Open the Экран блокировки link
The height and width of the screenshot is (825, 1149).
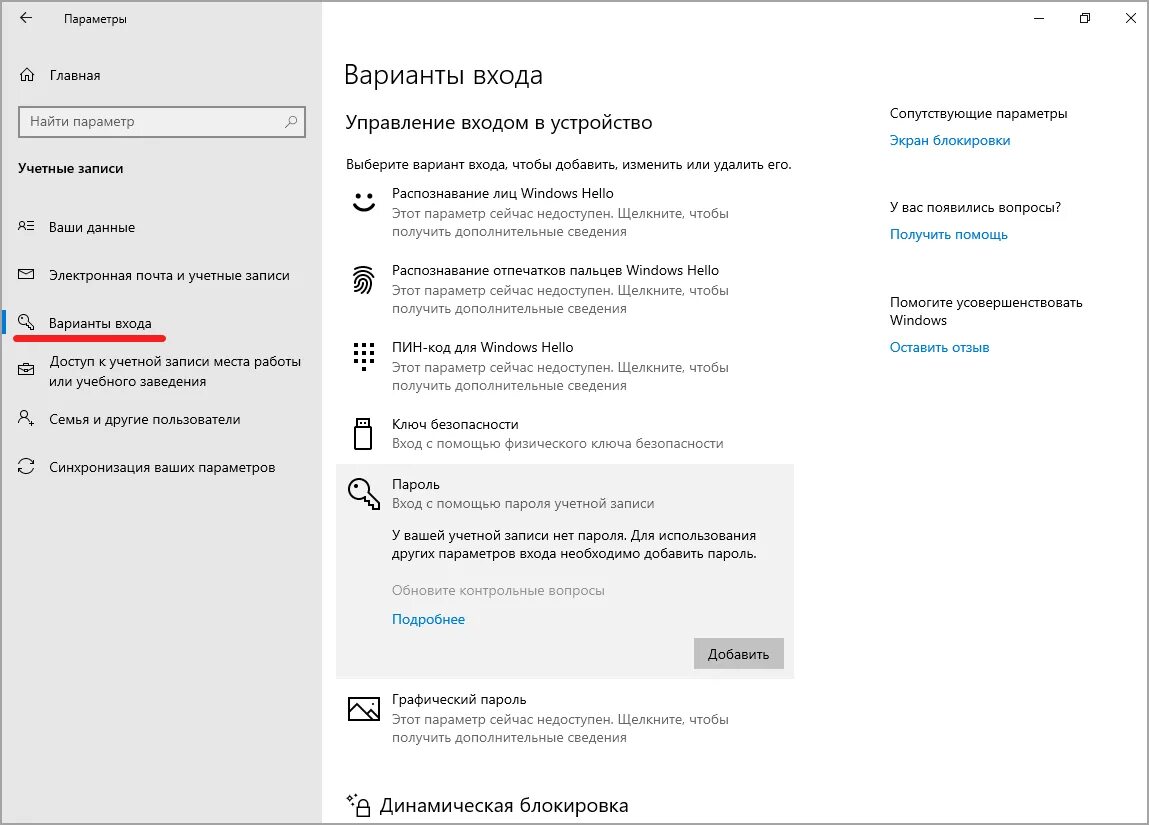(950, 141)
